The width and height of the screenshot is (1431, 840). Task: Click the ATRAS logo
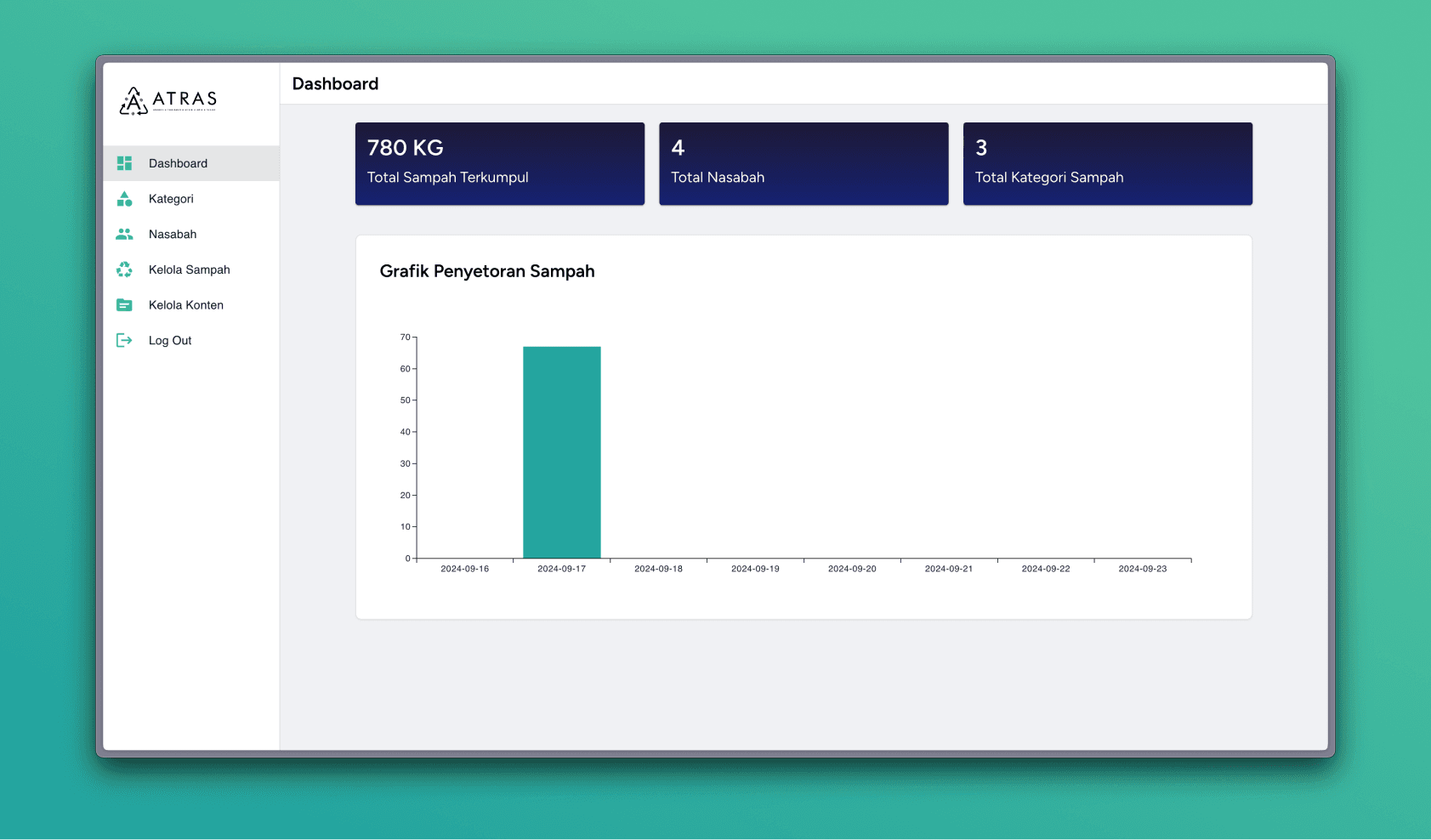(168, 101)
